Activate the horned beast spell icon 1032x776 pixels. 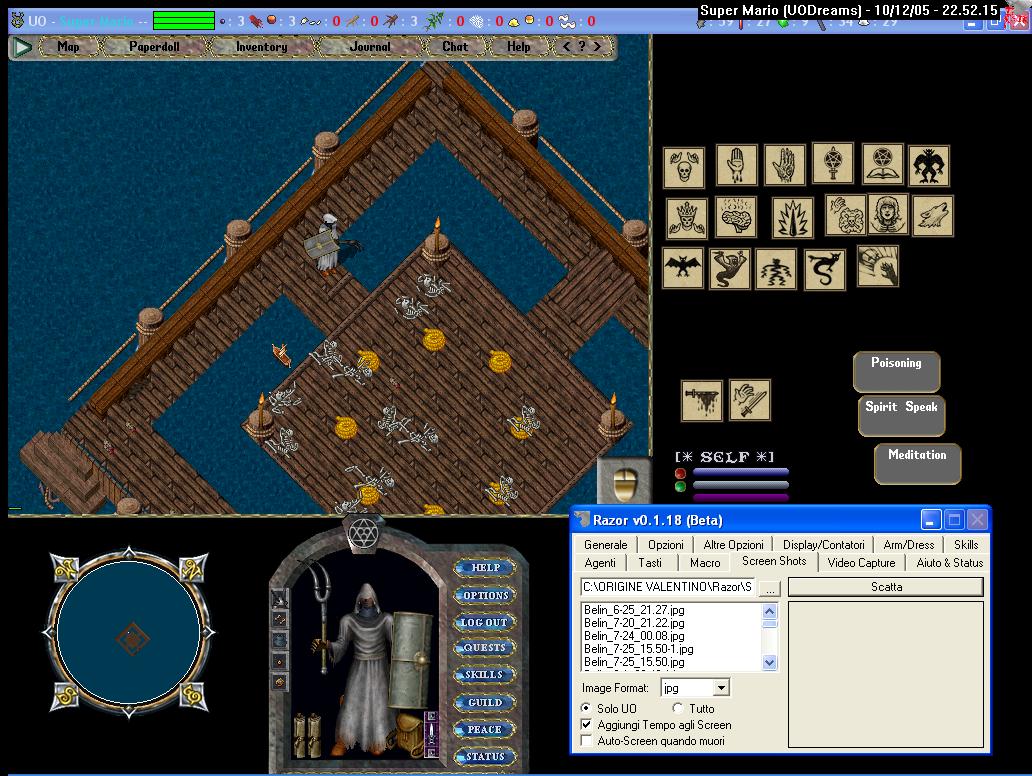[929, 165]
